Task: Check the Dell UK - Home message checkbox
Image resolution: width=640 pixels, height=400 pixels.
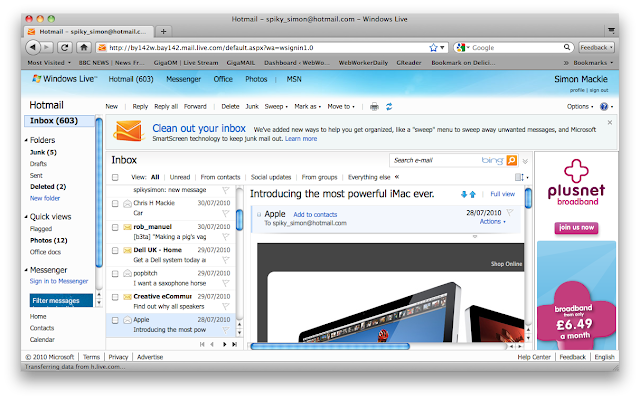Action: [x=115, y=250]
